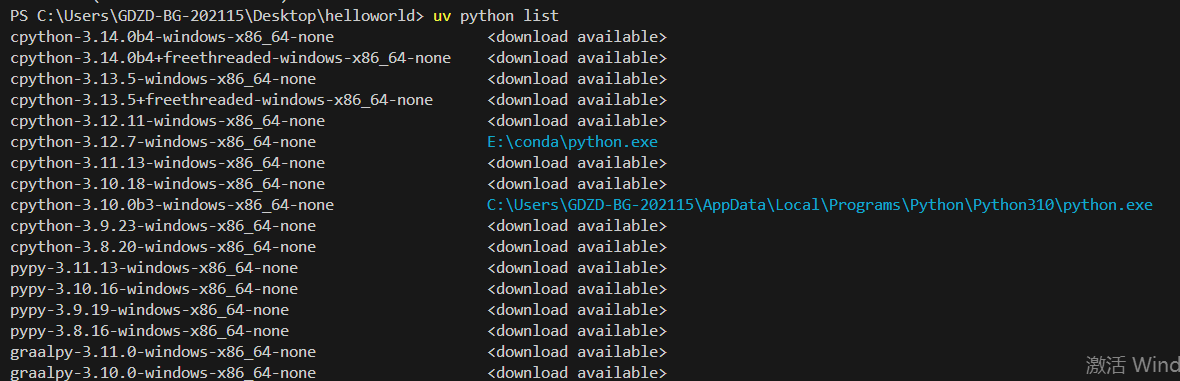Select text "cpython-3.14.0b4-windows-x86_64-none"

[x=172, y=37]
